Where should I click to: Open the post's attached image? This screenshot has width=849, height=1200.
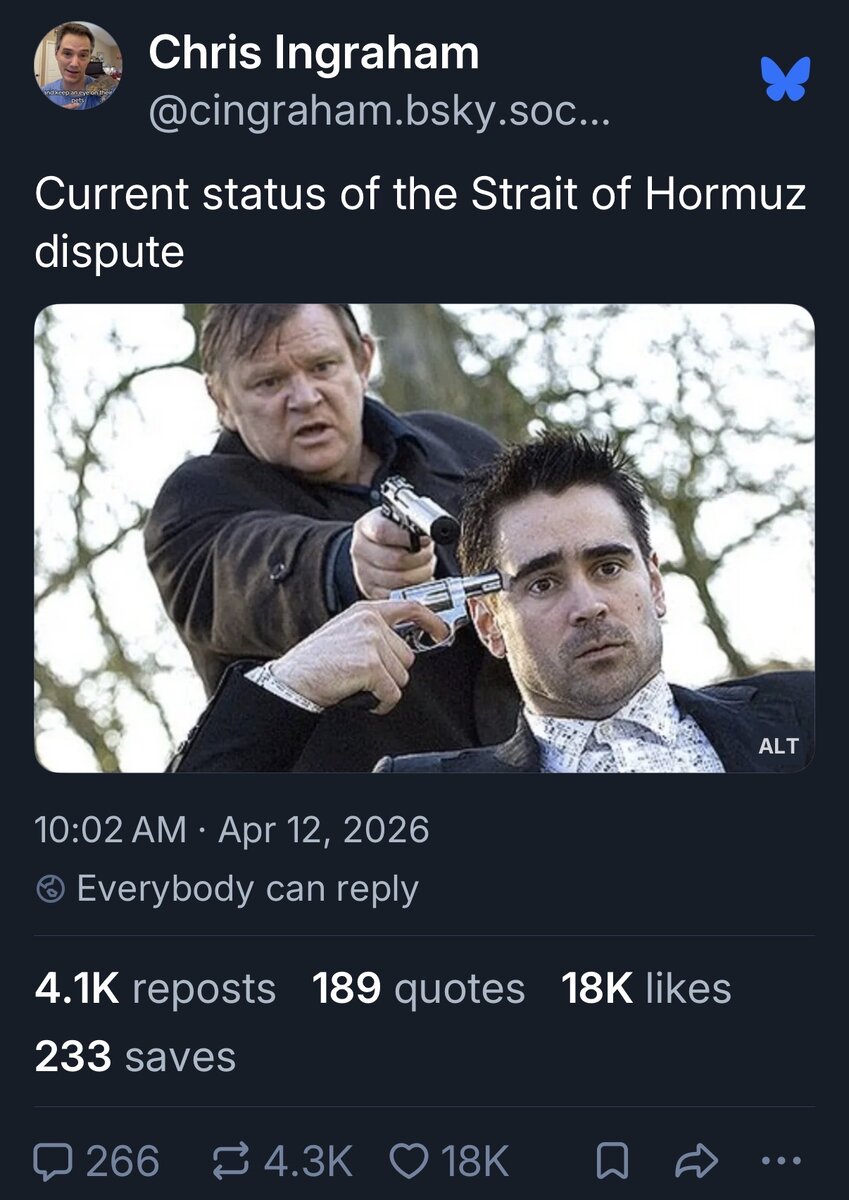(x=424, y=538)
